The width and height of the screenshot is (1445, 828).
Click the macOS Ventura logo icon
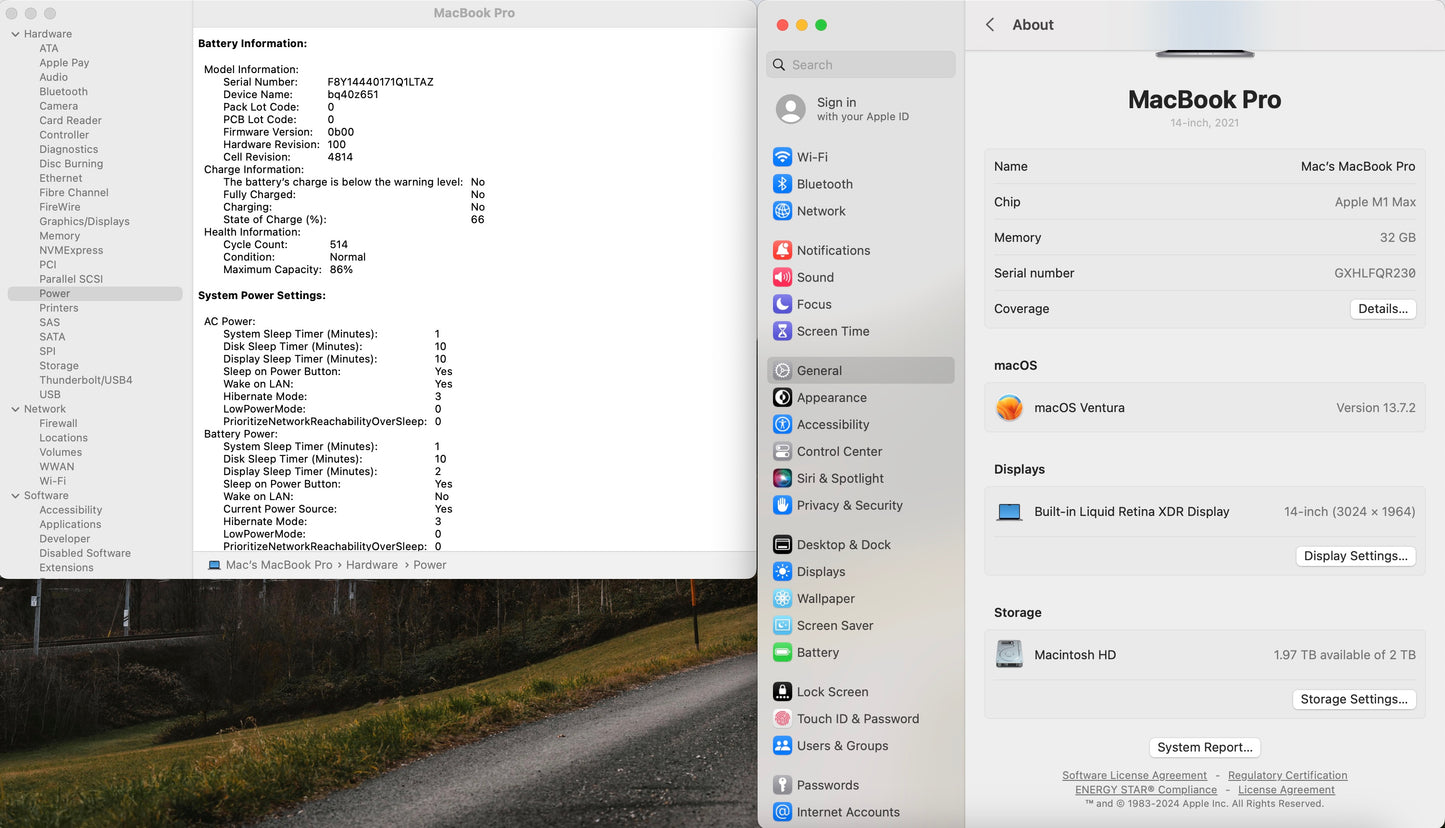pos(1009,408)
